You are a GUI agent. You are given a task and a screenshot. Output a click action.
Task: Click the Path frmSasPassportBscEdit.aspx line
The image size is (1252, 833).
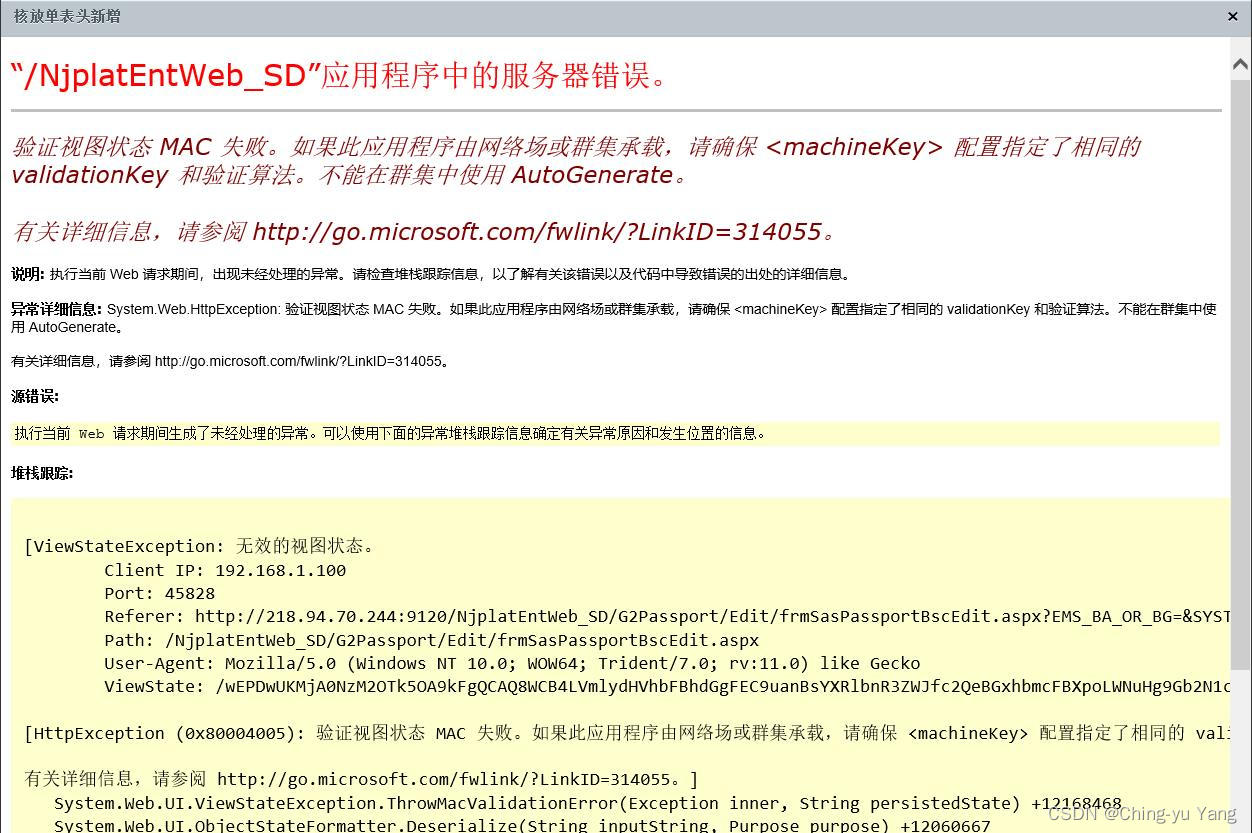(430, 640)
